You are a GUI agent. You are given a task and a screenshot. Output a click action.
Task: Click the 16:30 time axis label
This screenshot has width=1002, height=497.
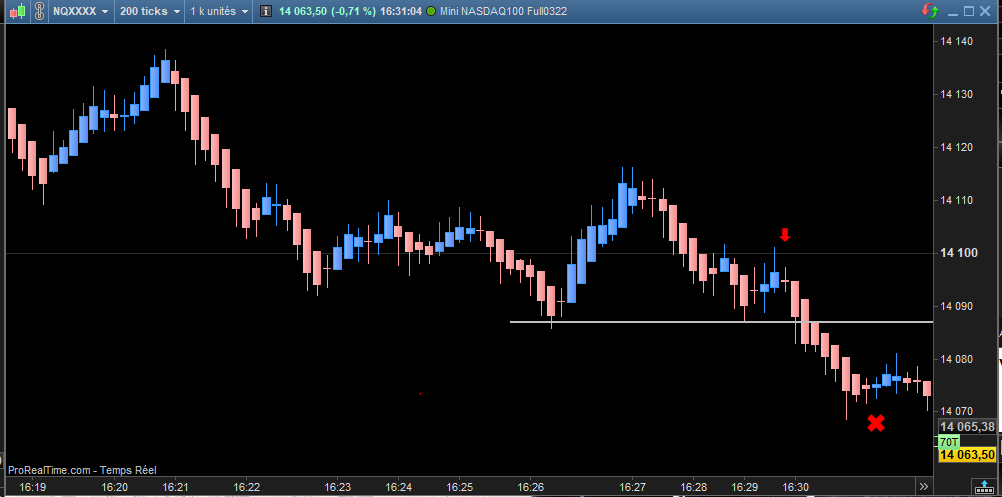point(795,487)
